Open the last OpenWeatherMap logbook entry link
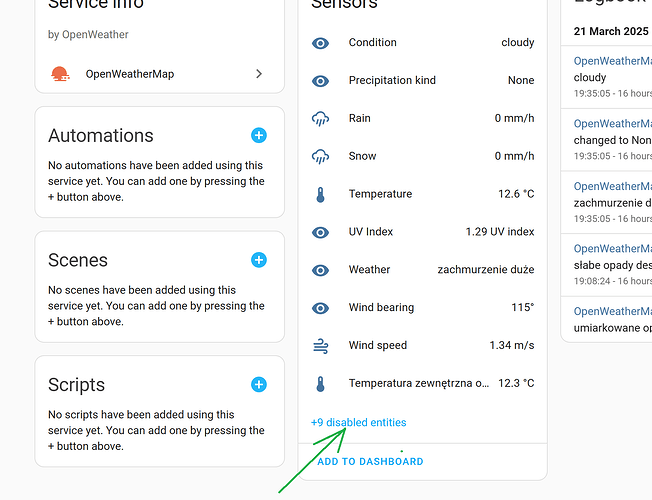The width and height of the screenshot is (652, 500). (x=612, y=311)
